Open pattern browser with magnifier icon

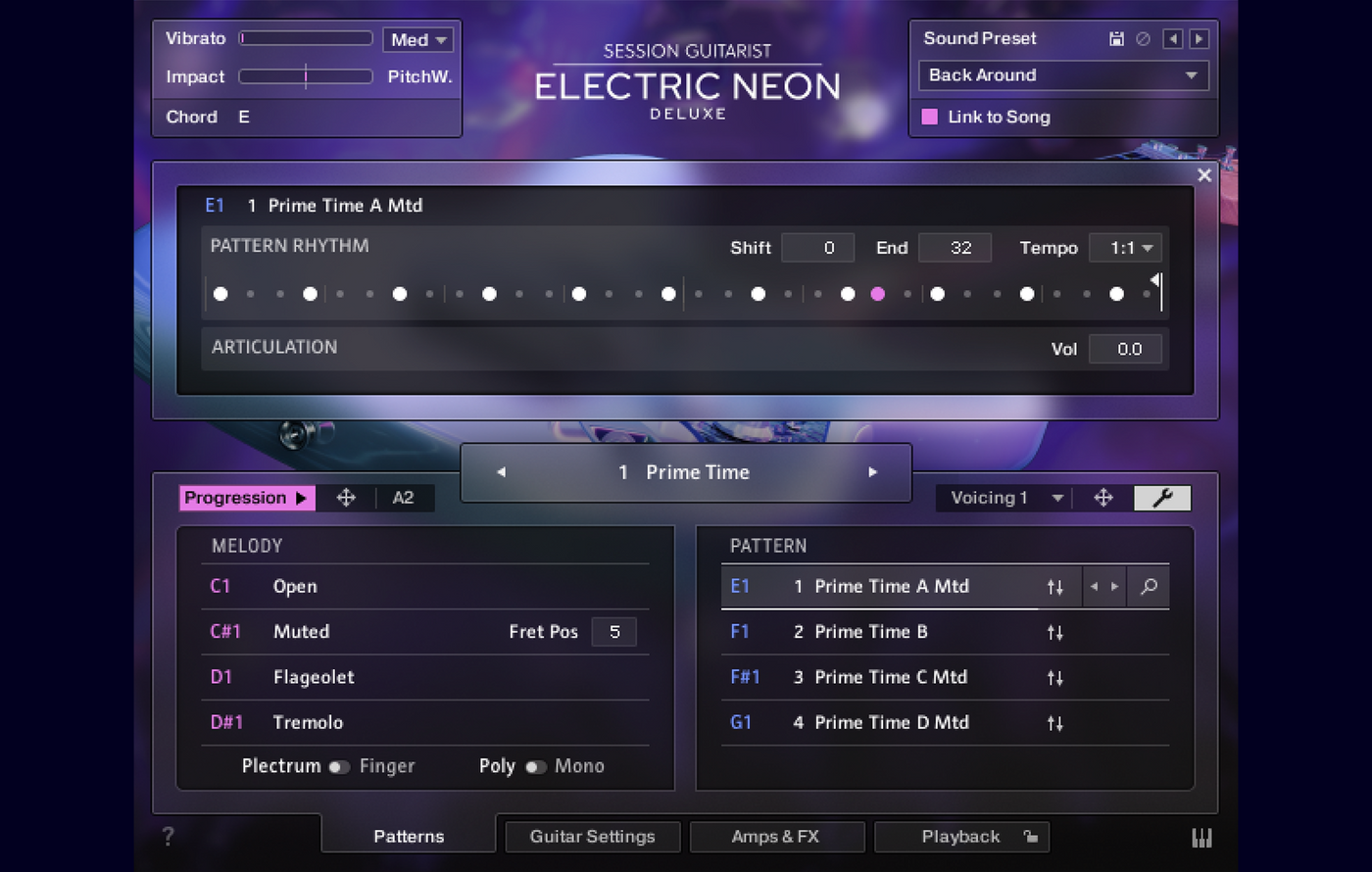[1149, 587]
